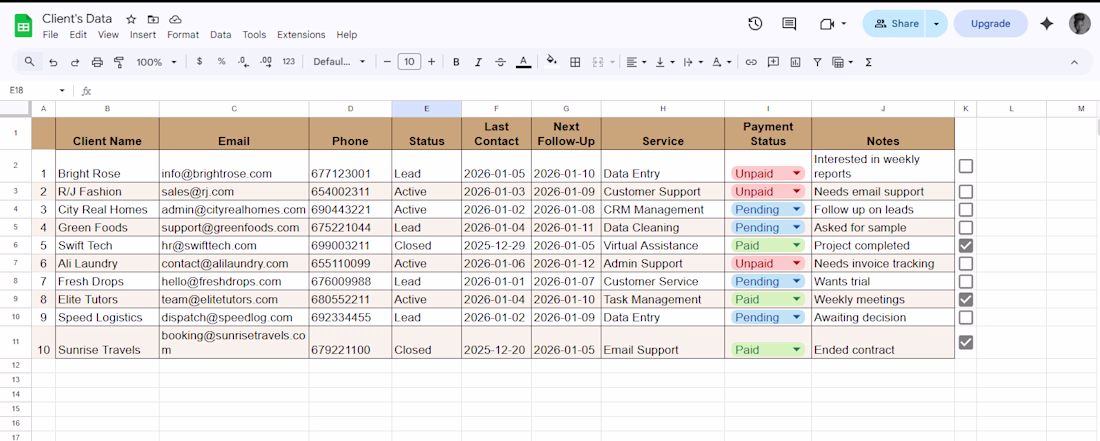Tick the checkbox in Fresh Drops row

[966, 281]
